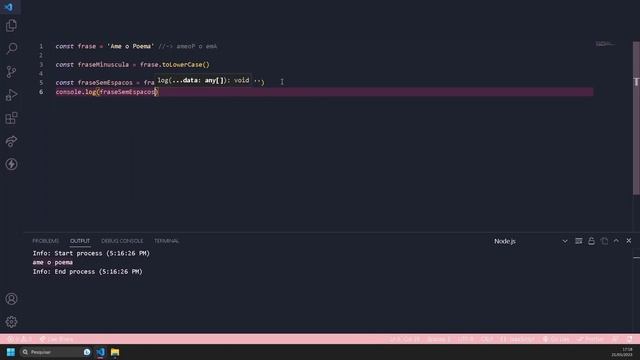Click the JavaScript language mode in status bar
The image size is (640, 360).
pyautogui.click(x=518, y=339)
